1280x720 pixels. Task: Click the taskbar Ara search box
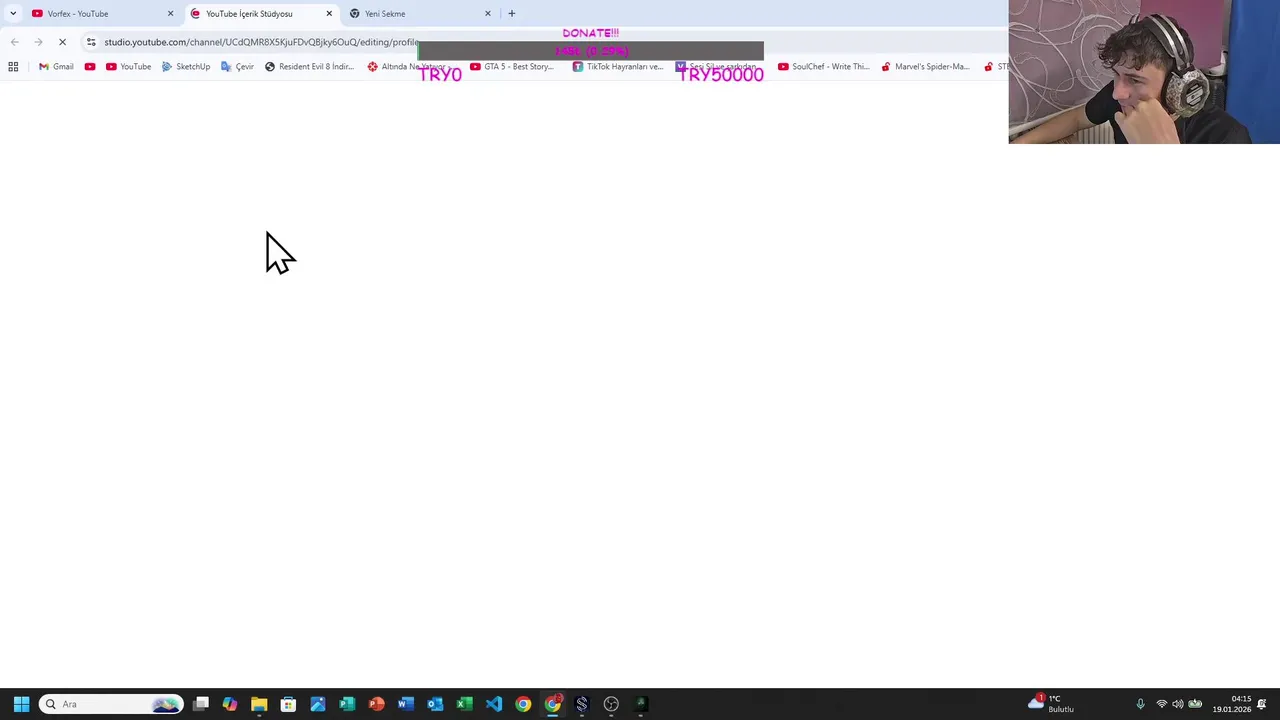point(111,704)
